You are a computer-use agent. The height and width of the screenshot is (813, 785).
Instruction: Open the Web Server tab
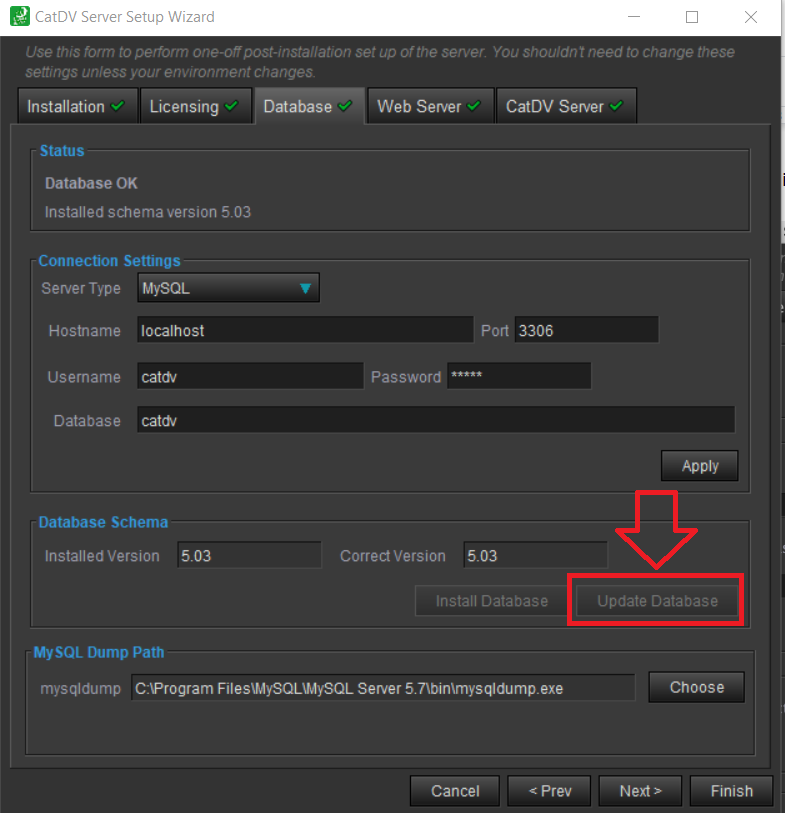point(430,106)
